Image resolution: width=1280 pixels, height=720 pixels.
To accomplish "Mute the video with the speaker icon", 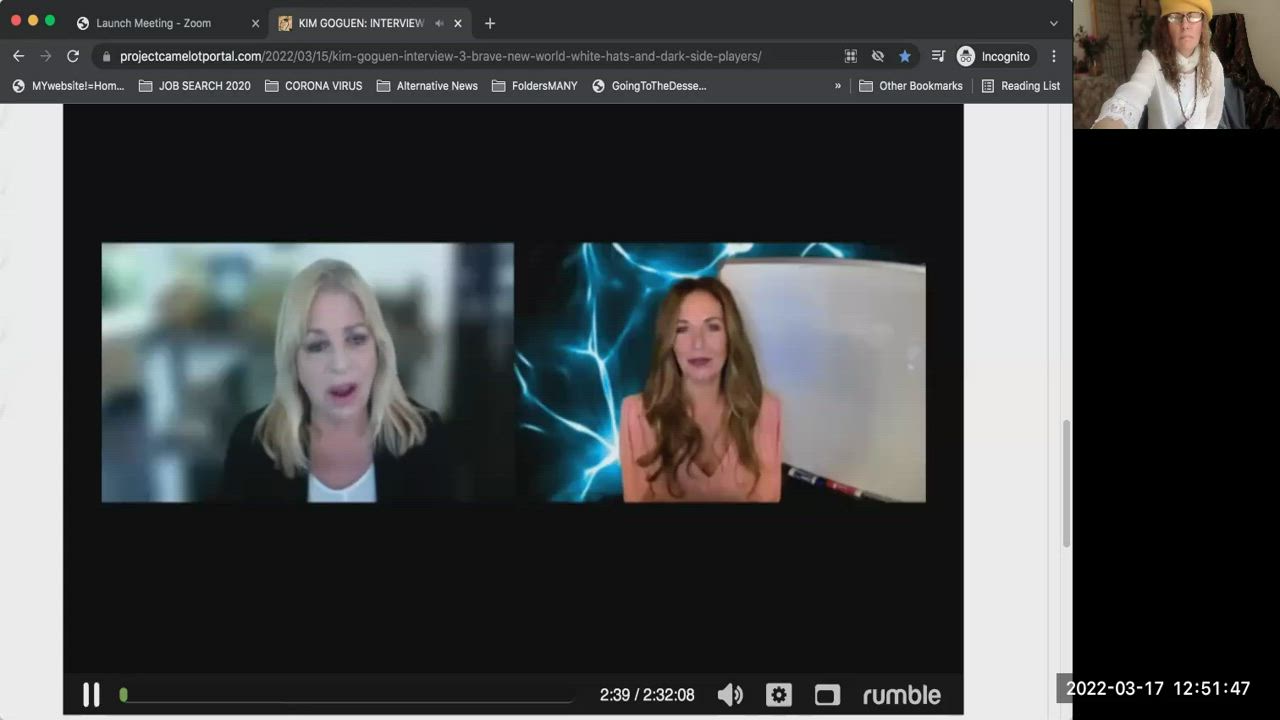I will (730, 695).
